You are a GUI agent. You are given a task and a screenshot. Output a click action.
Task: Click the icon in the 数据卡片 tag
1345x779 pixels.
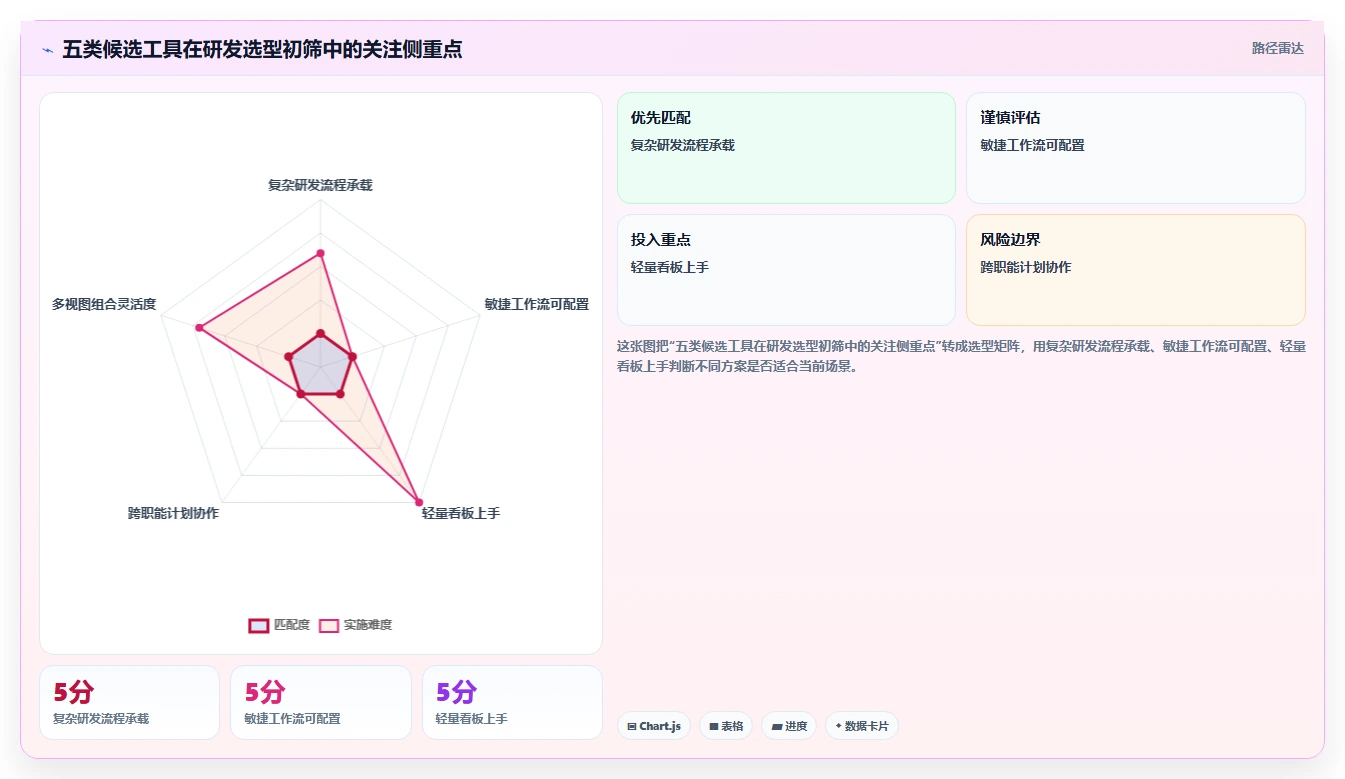pos(839,726)
